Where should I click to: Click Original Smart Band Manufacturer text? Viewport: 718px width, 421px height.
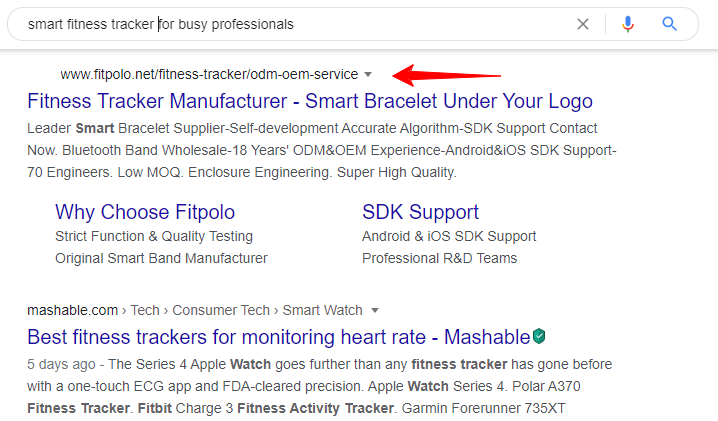click(x=161, y=258)
